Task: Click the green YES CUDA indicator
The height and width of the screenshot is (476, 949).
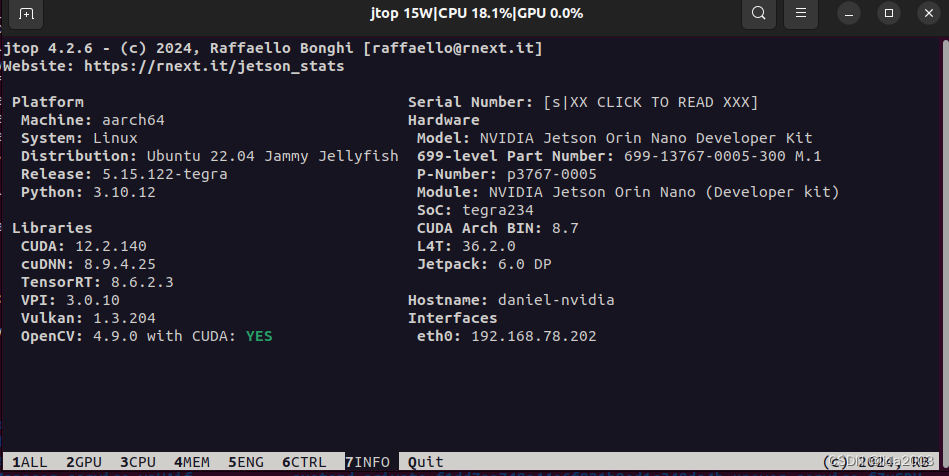Action: (259, 336)
